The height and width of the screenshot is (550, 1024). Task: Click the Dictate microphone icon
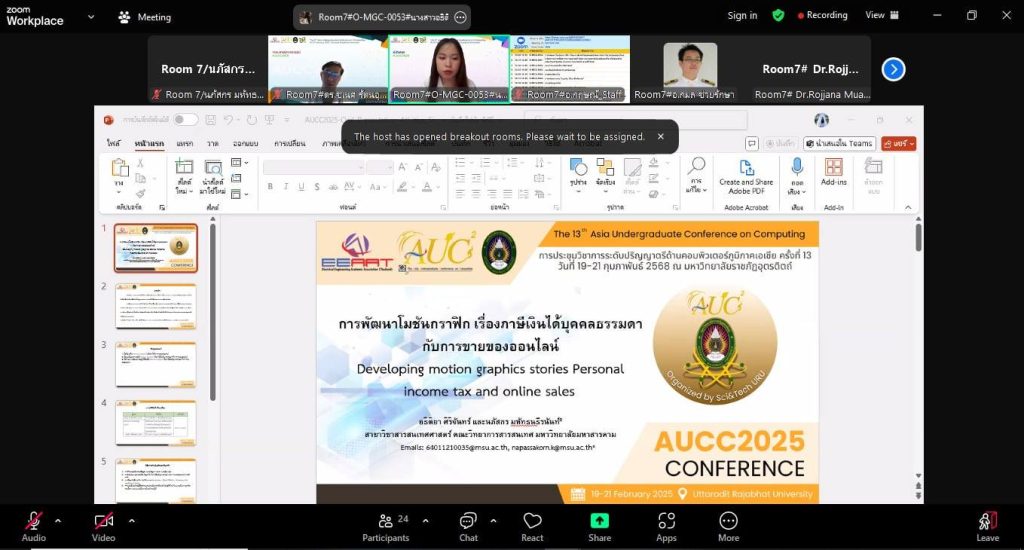797,167
